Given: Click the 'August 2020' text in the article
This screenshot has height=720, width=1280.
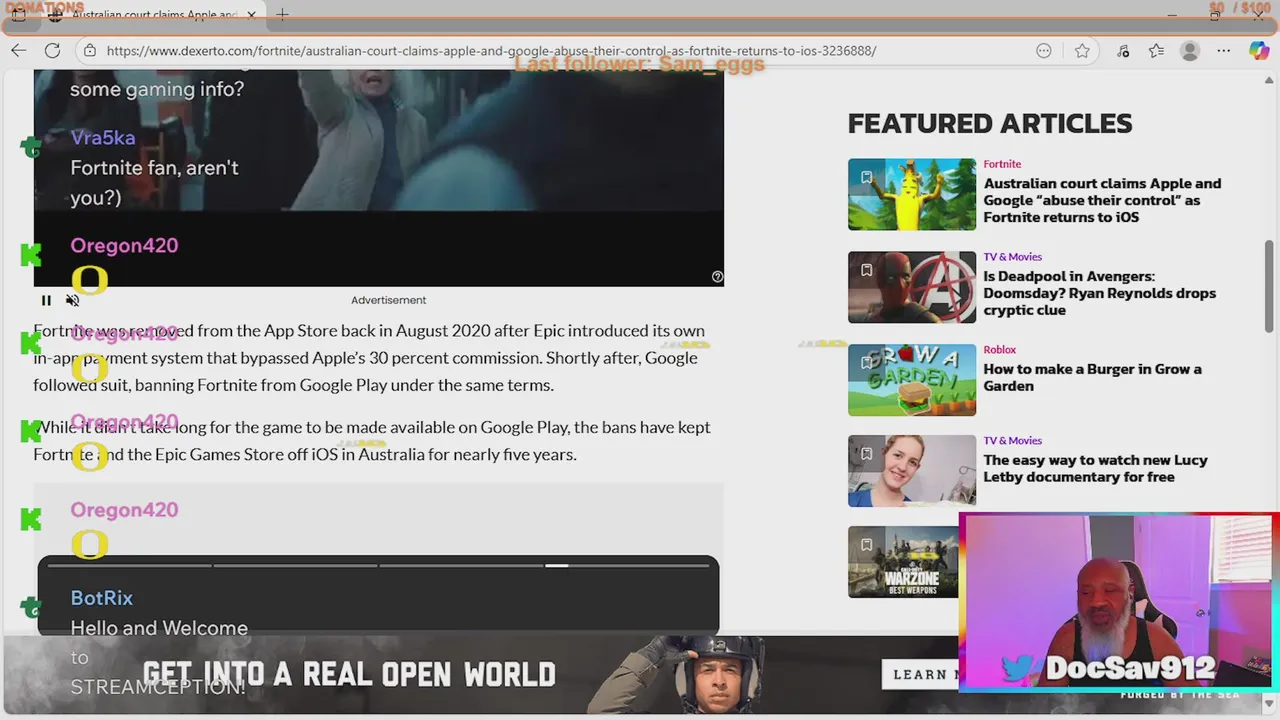Looking at the screenshot, I should click(441, 331).
